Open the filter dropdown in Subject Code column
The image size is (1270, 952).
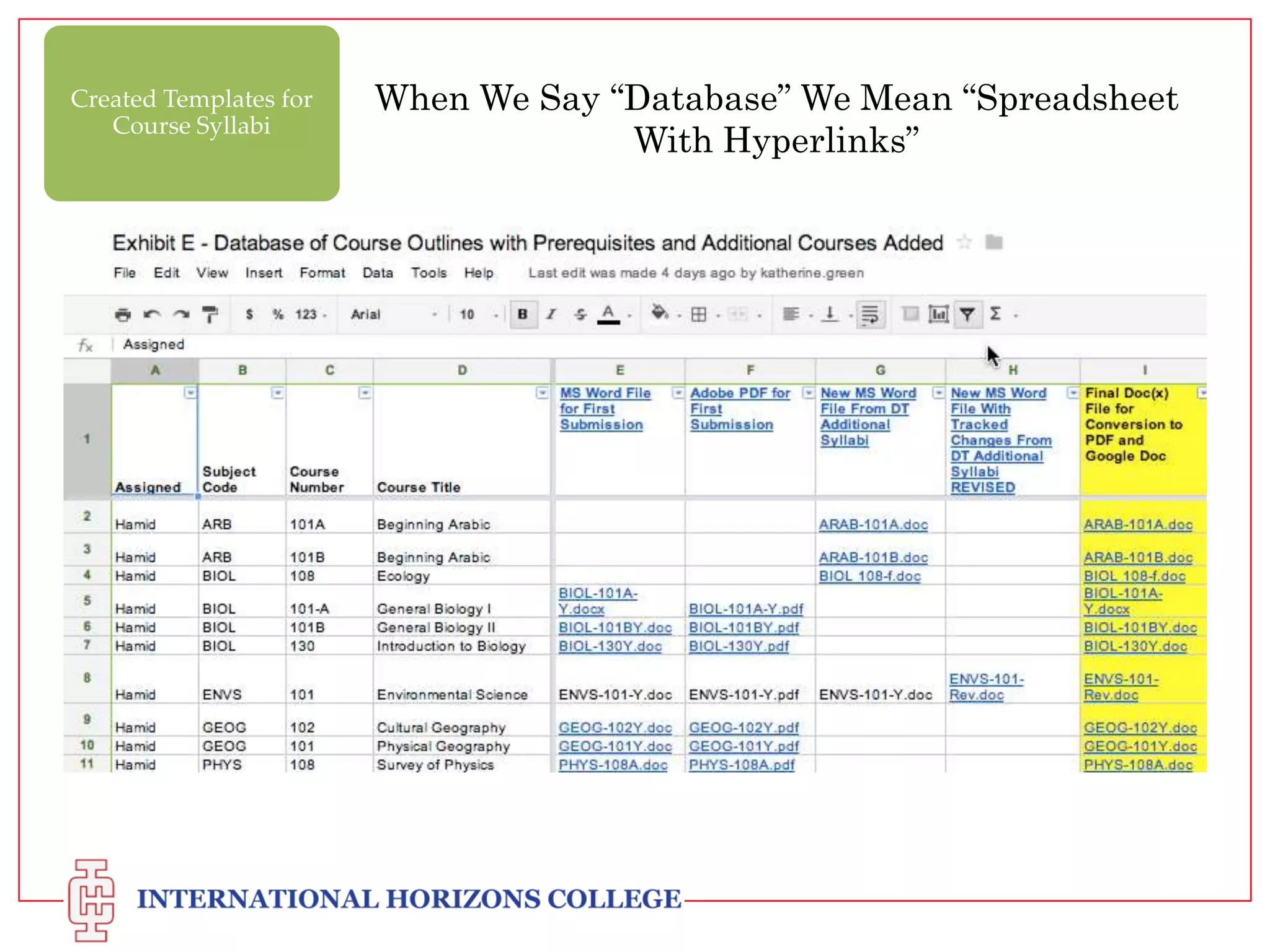[x=278, y=393]
